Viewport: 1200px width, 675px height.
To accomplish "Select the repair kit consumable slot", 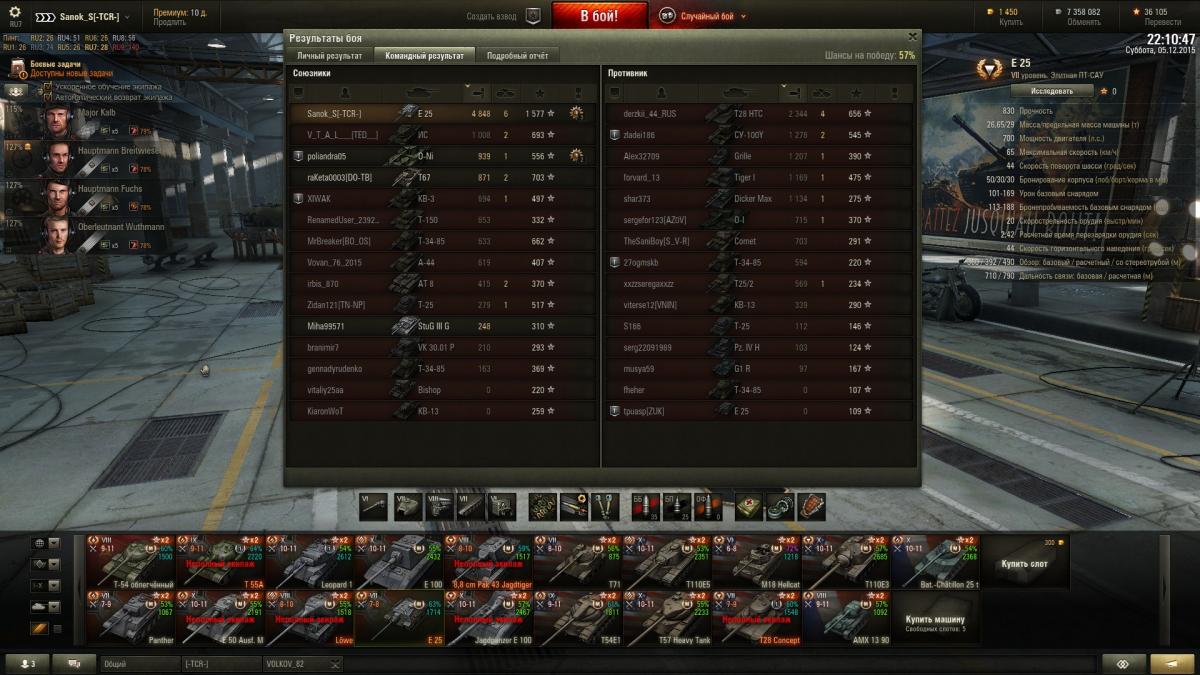I will click(779, 506).
